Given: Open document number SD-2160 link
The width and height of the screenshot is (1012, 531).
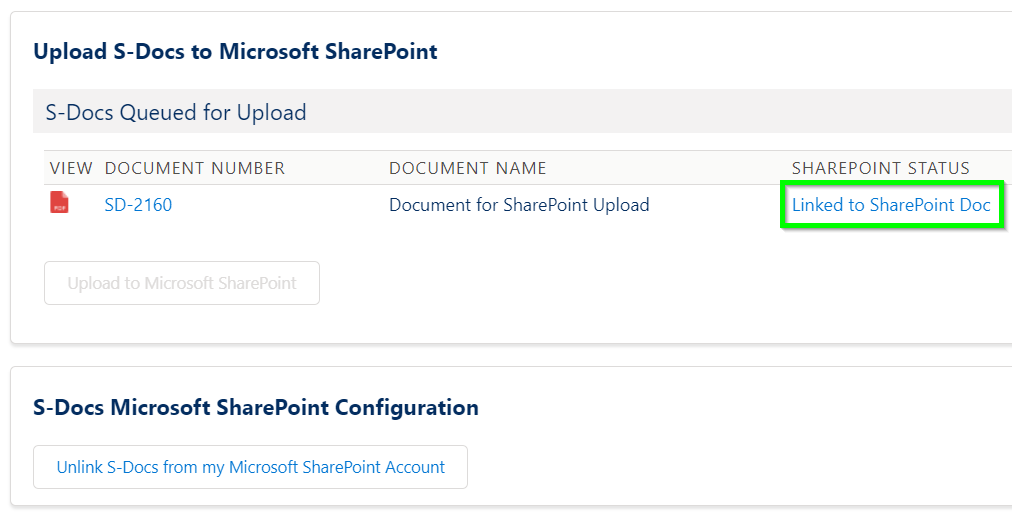Looking at the screenshot, I should point(138,205).
